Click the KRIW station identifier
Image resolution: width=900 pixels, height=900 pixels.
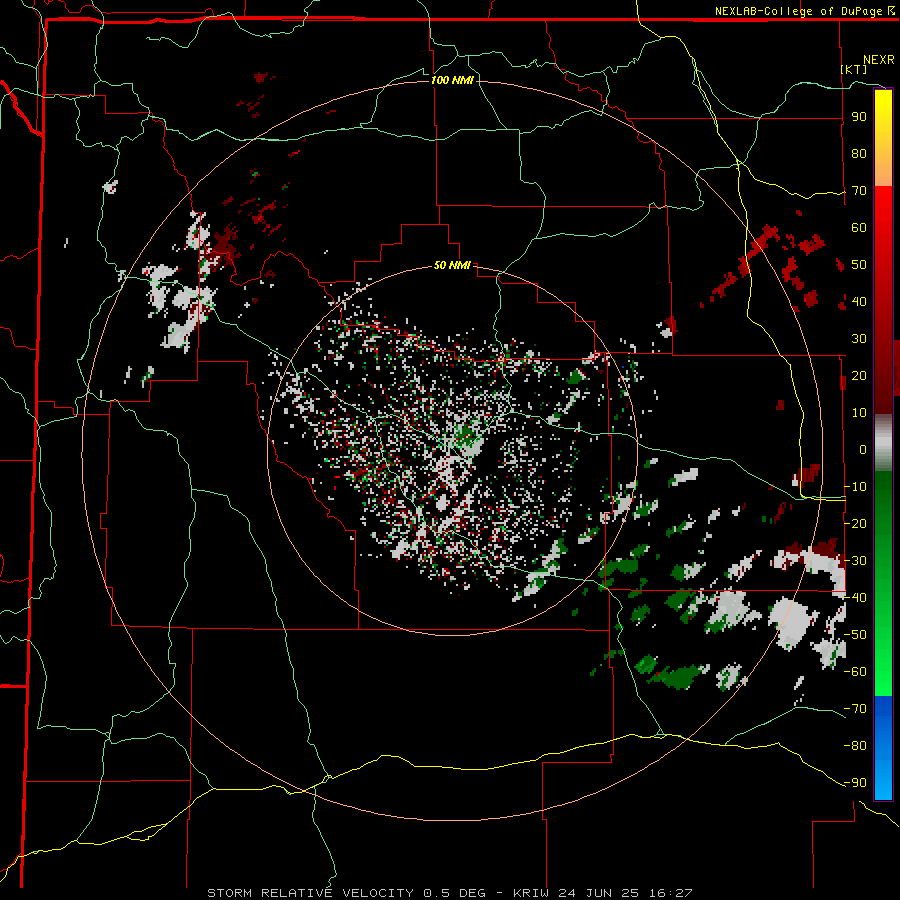click(x=531, y=893)
